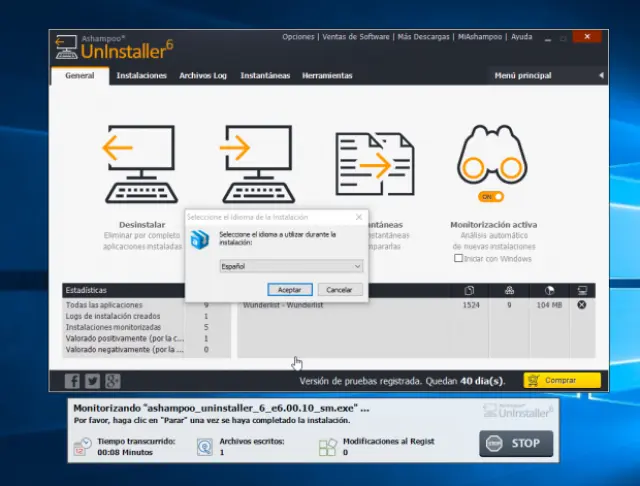Click Aceptar in the language dialog
This screenshot has height=486, width=640.
[289, 289]
